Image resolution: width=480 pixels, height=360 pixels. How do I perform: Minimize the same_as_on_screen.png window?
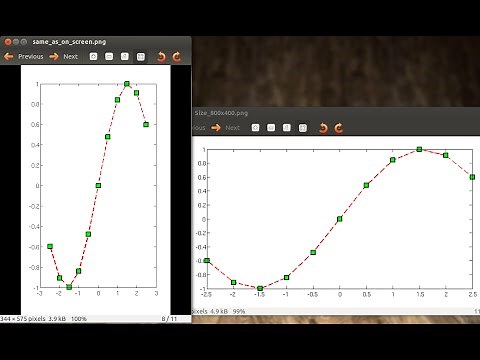(x=16, y=42)
